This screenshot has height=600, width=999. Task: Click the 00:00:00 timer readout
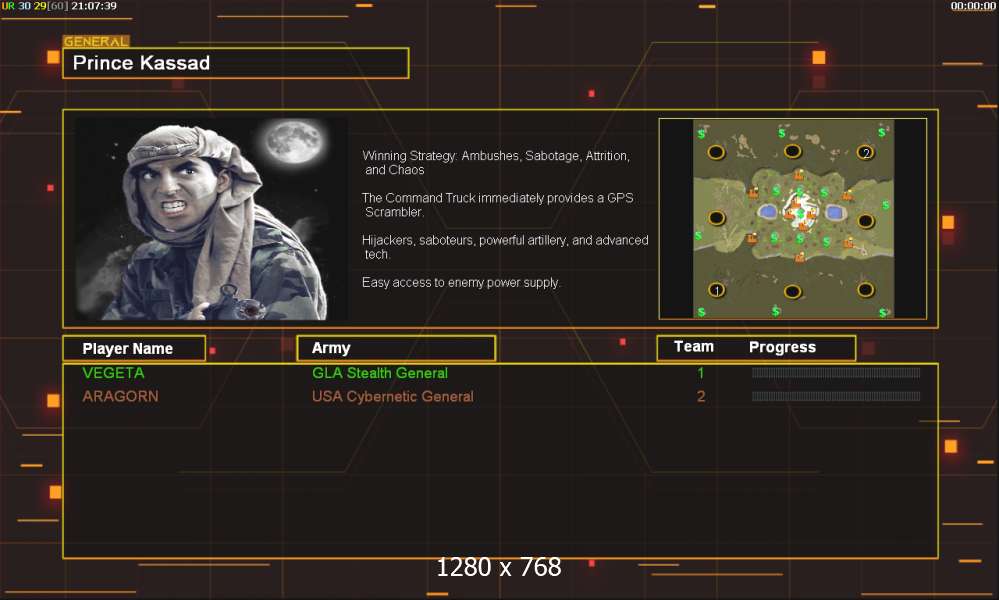pyautogui.click(x=973, y=6)
